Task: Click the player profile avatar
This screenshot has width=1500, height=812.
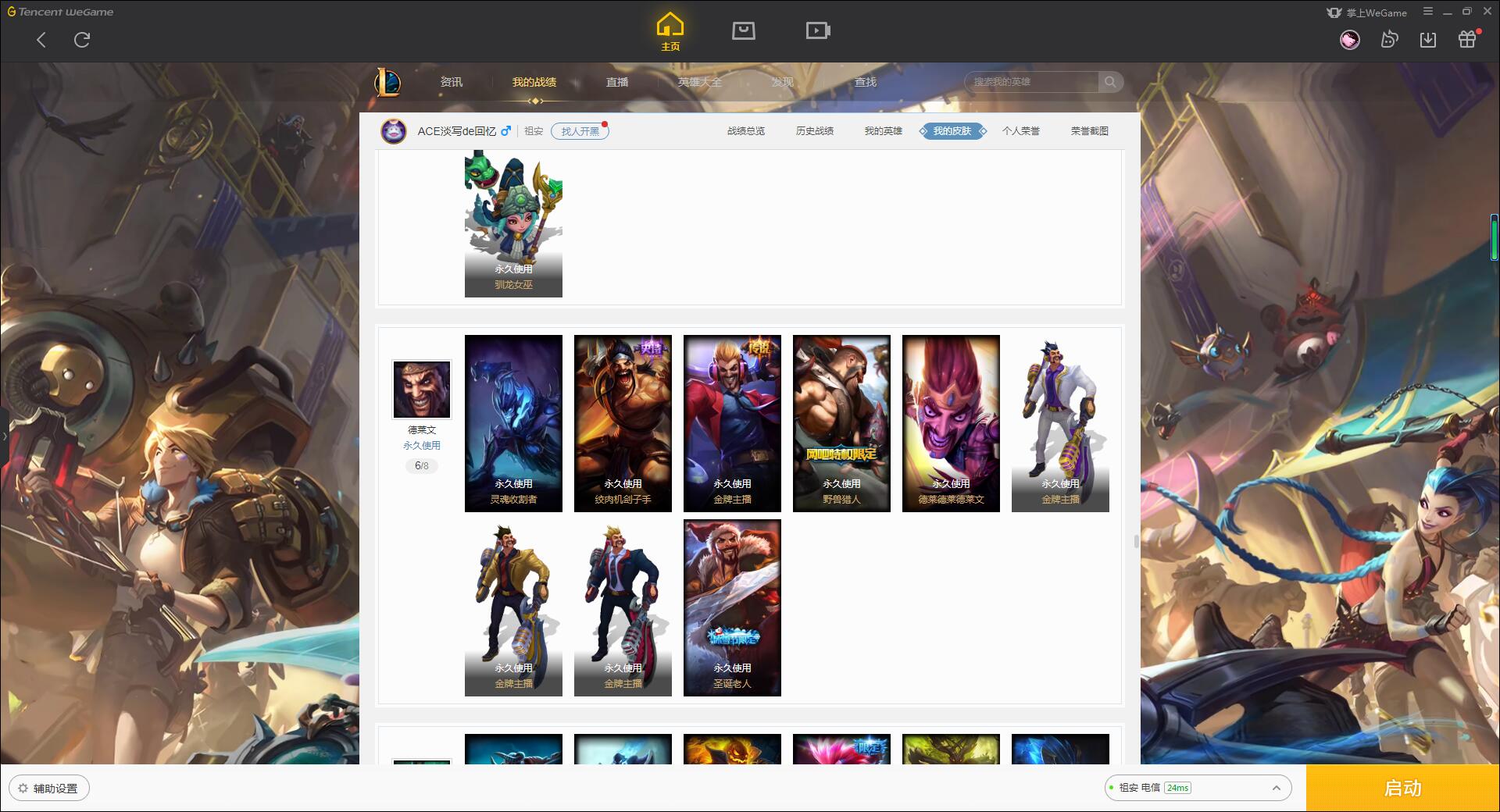Action: click(394, 131)
